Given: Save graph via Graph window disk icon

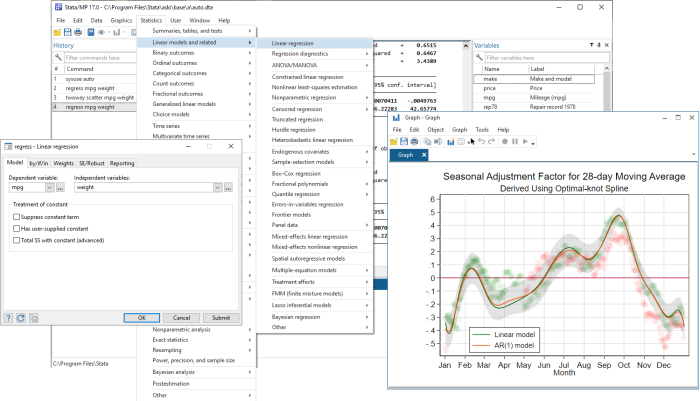Looking at the screenshot, I should pos(404,142).
